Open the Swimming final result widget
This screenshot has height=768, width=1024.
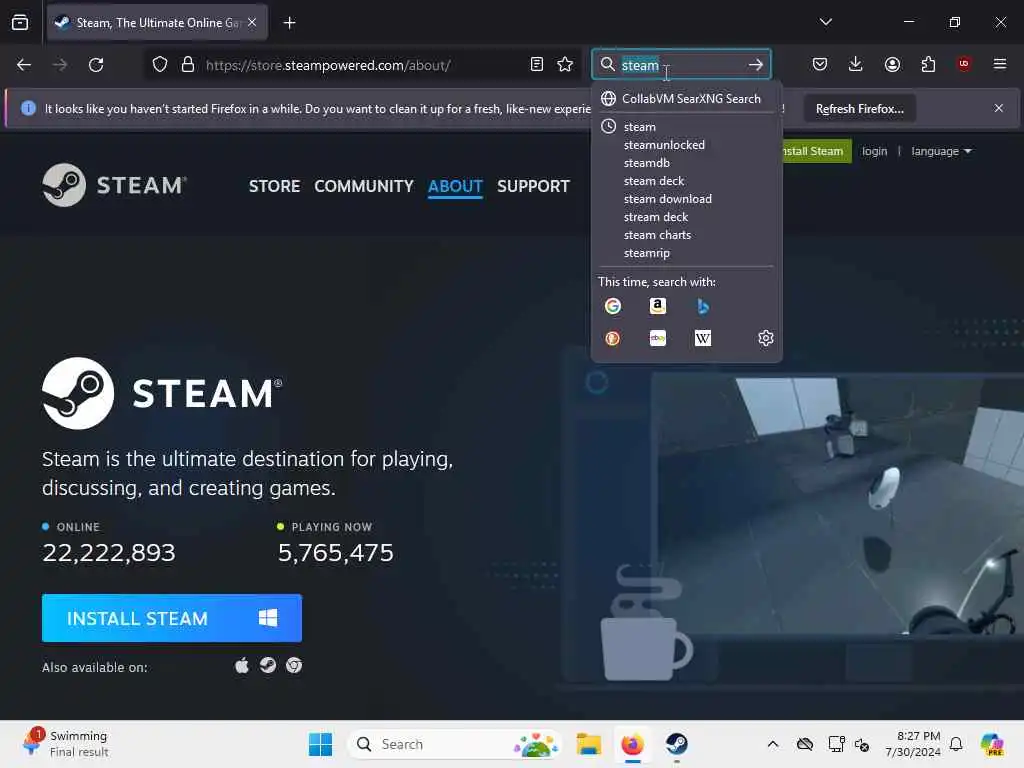coord(65,743)
